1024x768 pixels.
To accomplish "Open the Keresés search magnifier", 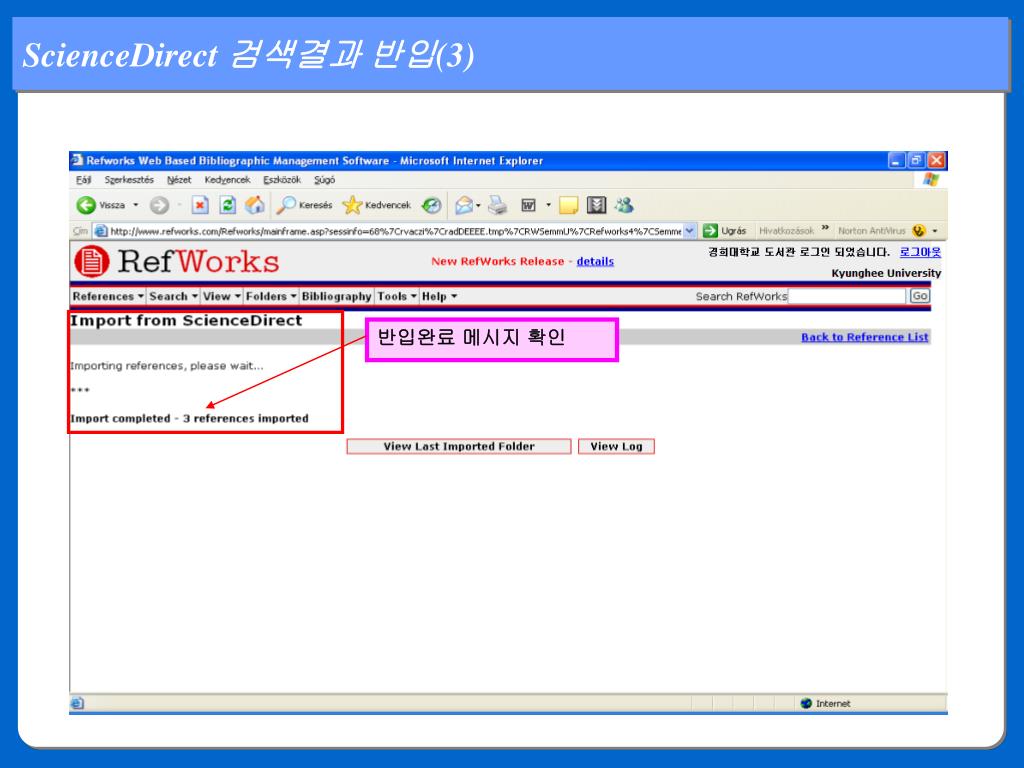I will (285, 205).
